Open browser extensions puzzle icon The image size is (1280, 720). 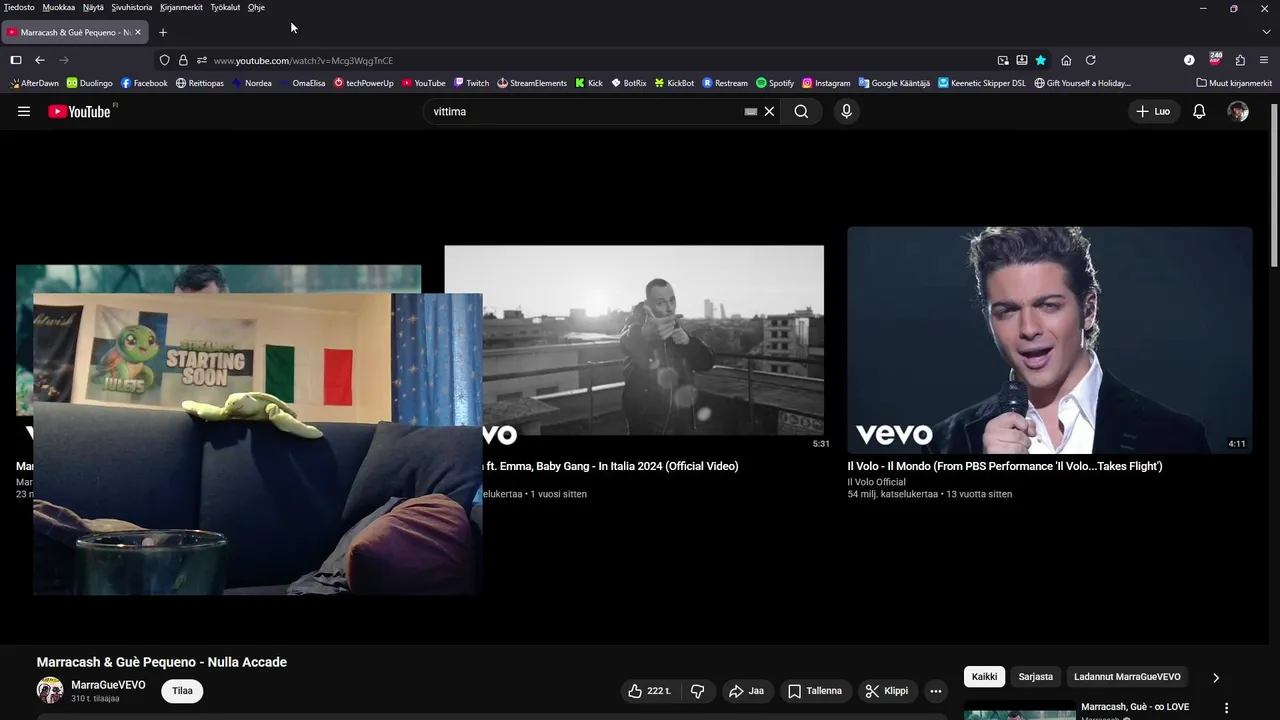point(1240,60)
